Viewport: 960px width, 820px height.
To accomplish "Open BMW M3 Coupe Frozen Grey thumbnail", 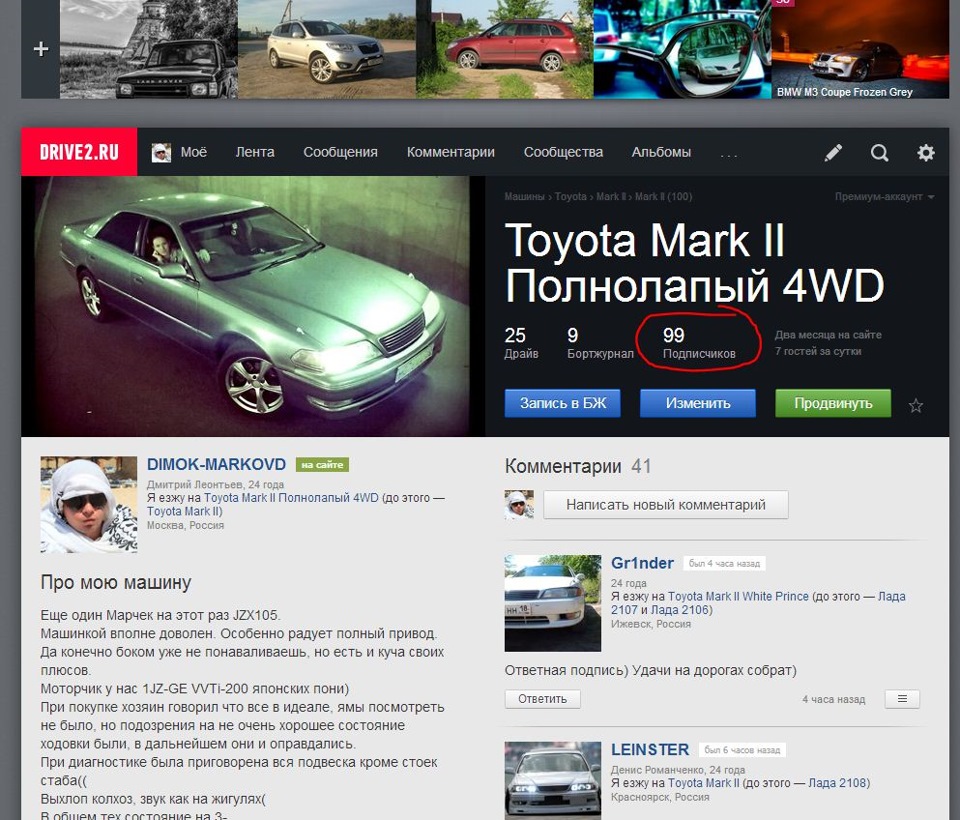I will tap(860, 49).
